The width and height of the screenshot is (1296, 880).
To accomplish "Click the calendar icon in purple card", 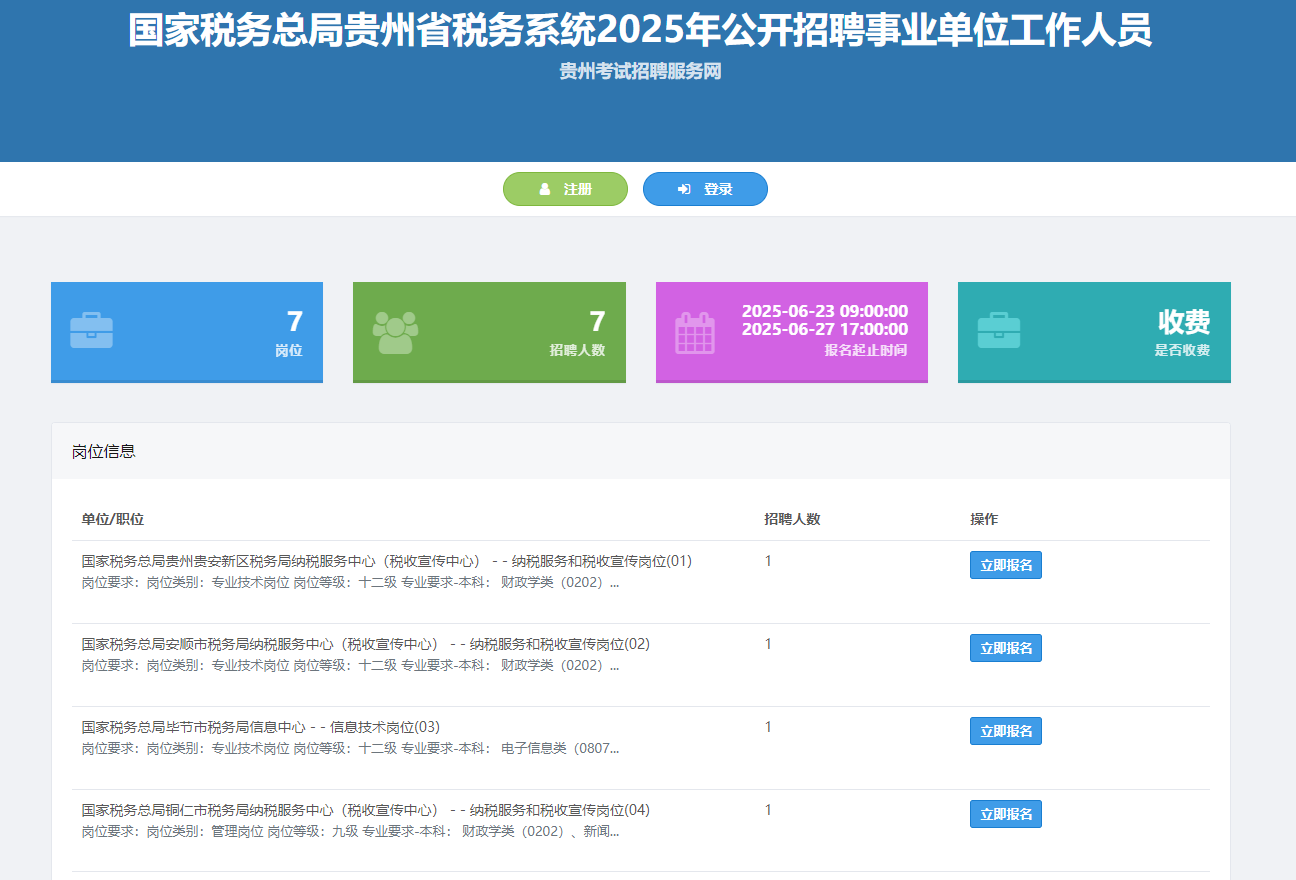I will tap(695, 332).
